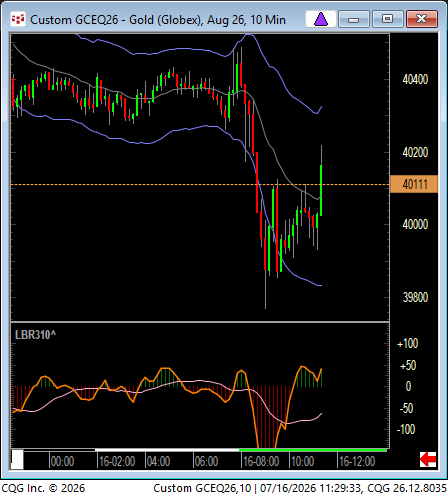Click the orange 40111 current price label
This screenshot has height=496, width=448.
click(414, 184)
